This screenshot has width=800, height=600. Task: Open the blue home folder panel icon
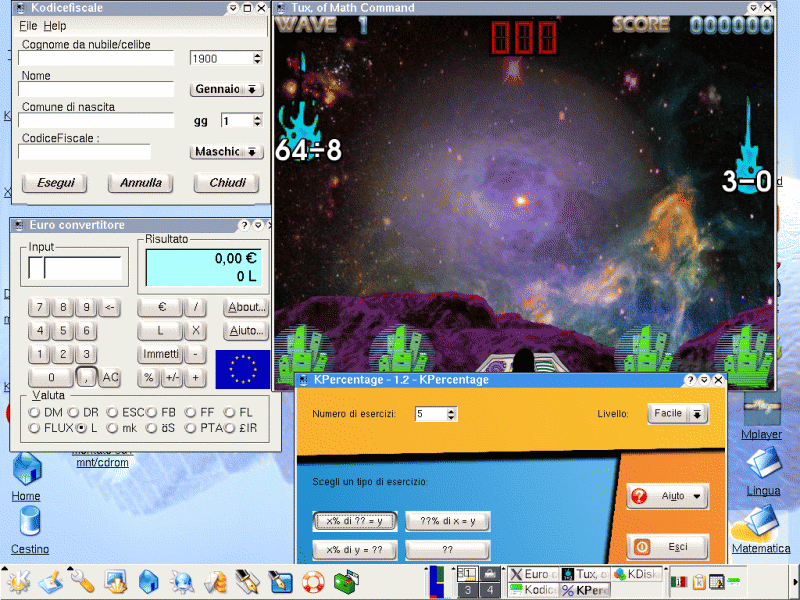[148, 582]
